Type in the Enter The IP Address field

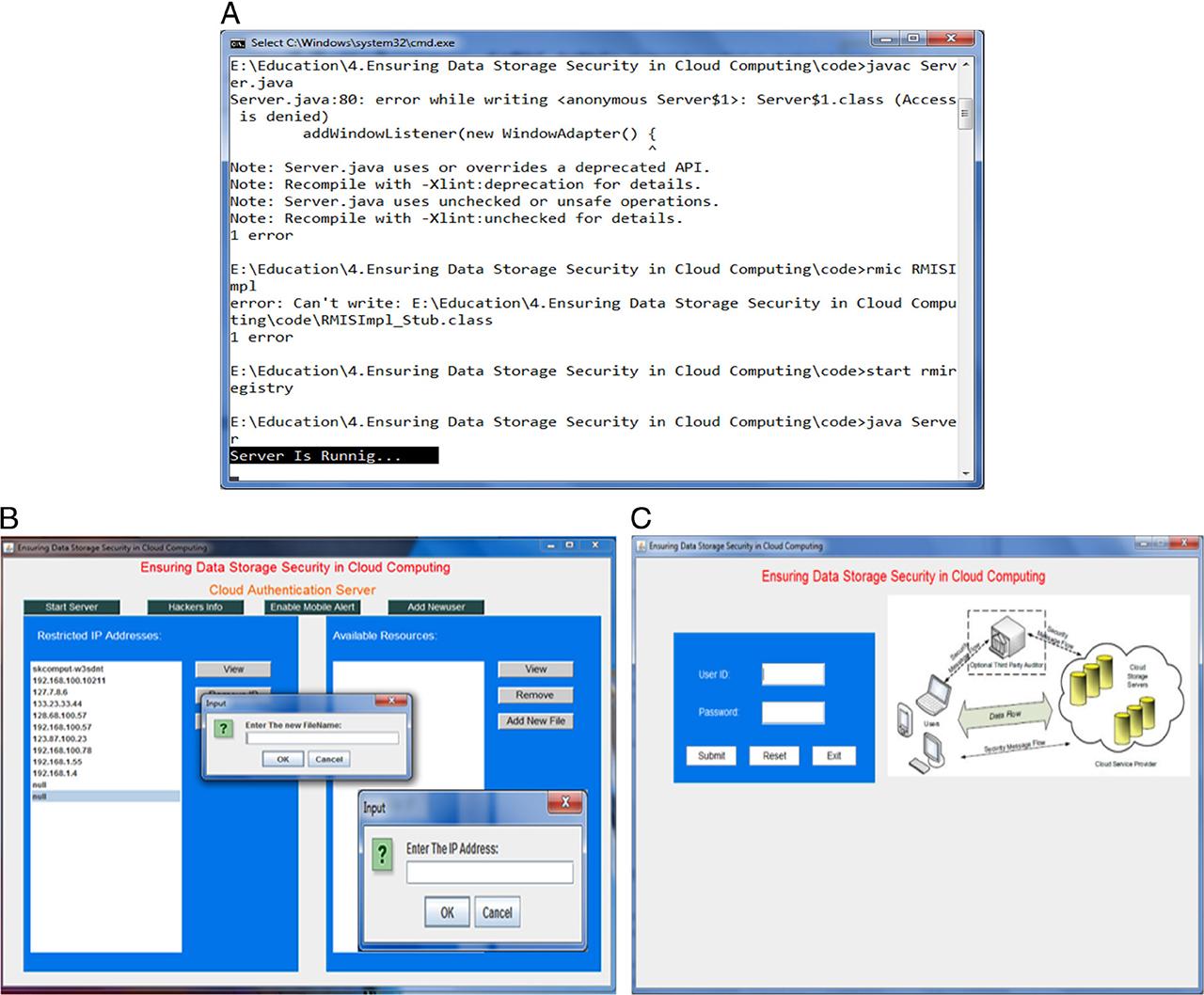click(x=489, y=874)
